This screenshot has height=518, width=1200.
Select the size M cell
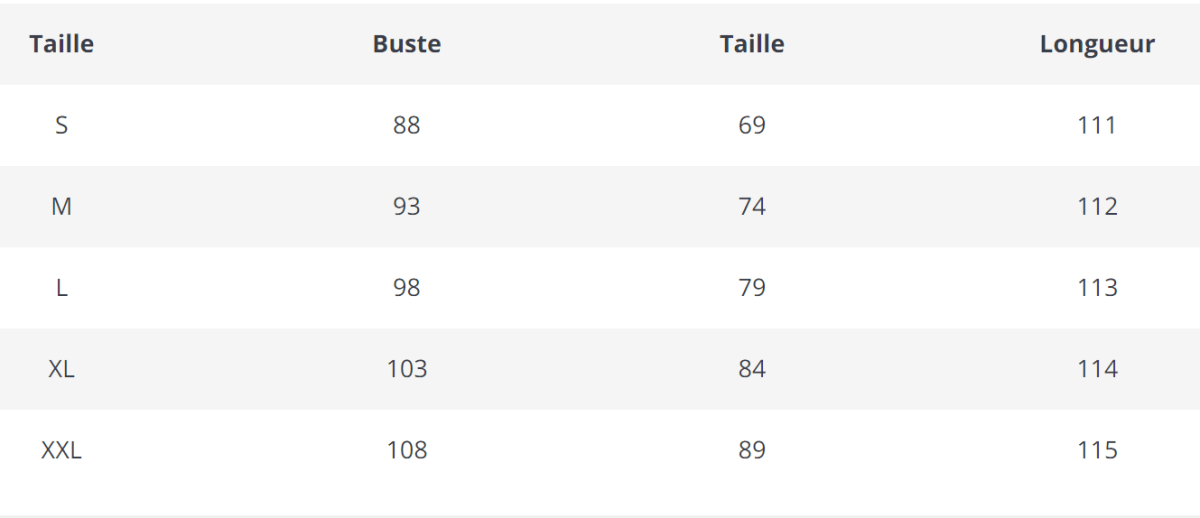pos(61,206)
